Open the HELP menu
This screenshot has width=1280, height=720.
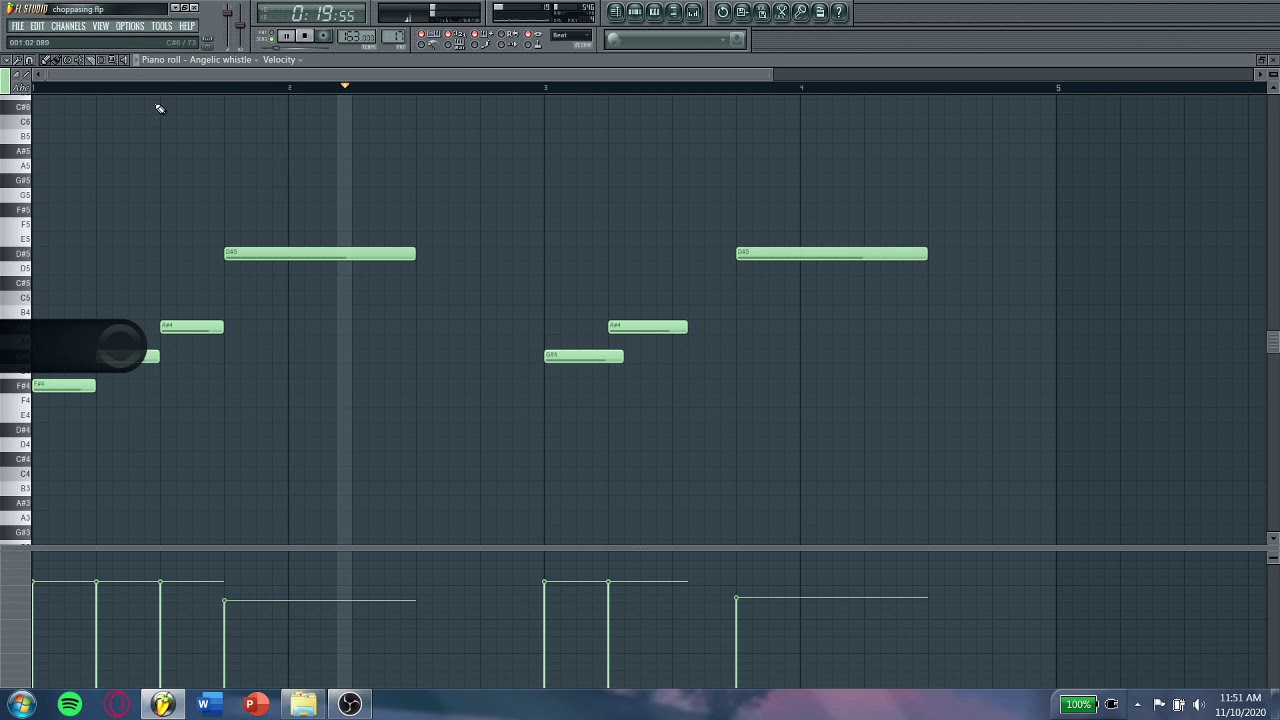[187, 26]
